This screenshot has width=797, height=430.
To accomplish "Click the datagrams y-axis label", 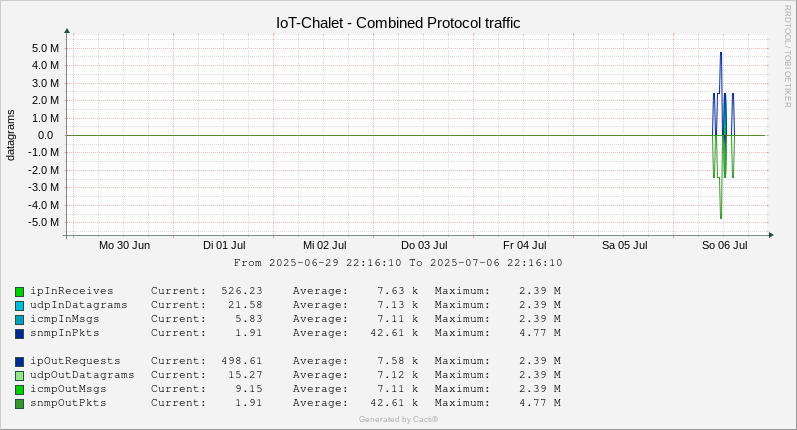I will point(10,135).
